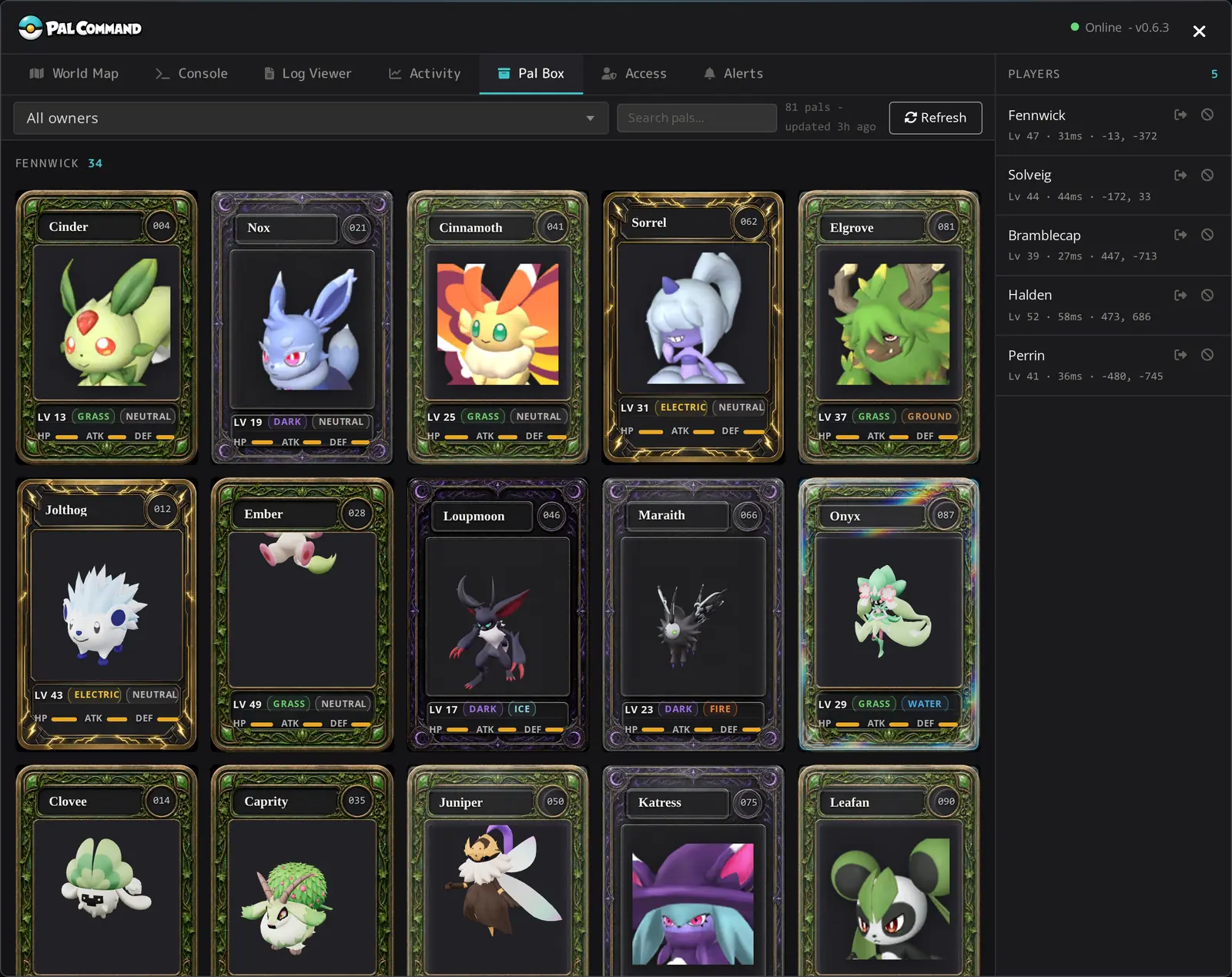This screenshot has height=977, width=1232.
Task: Select player Perrin in players list
Action: [1113, 365]
